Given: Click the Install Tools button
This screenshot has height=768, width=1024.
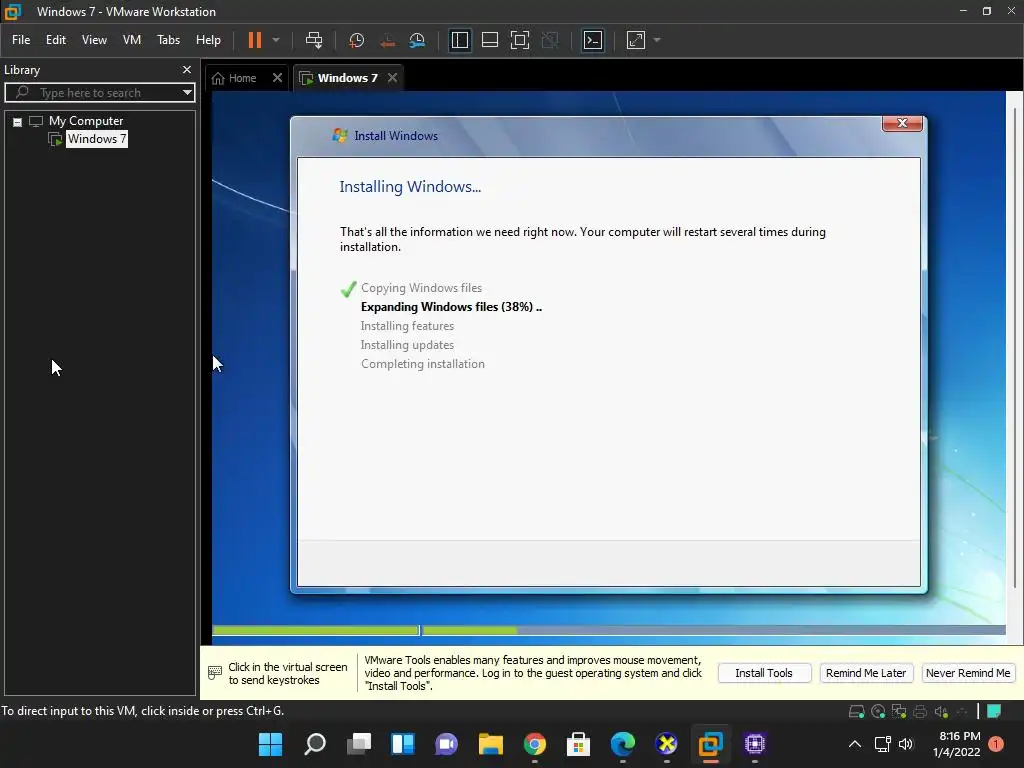Looking at the screenshot, I should (764, 673).
